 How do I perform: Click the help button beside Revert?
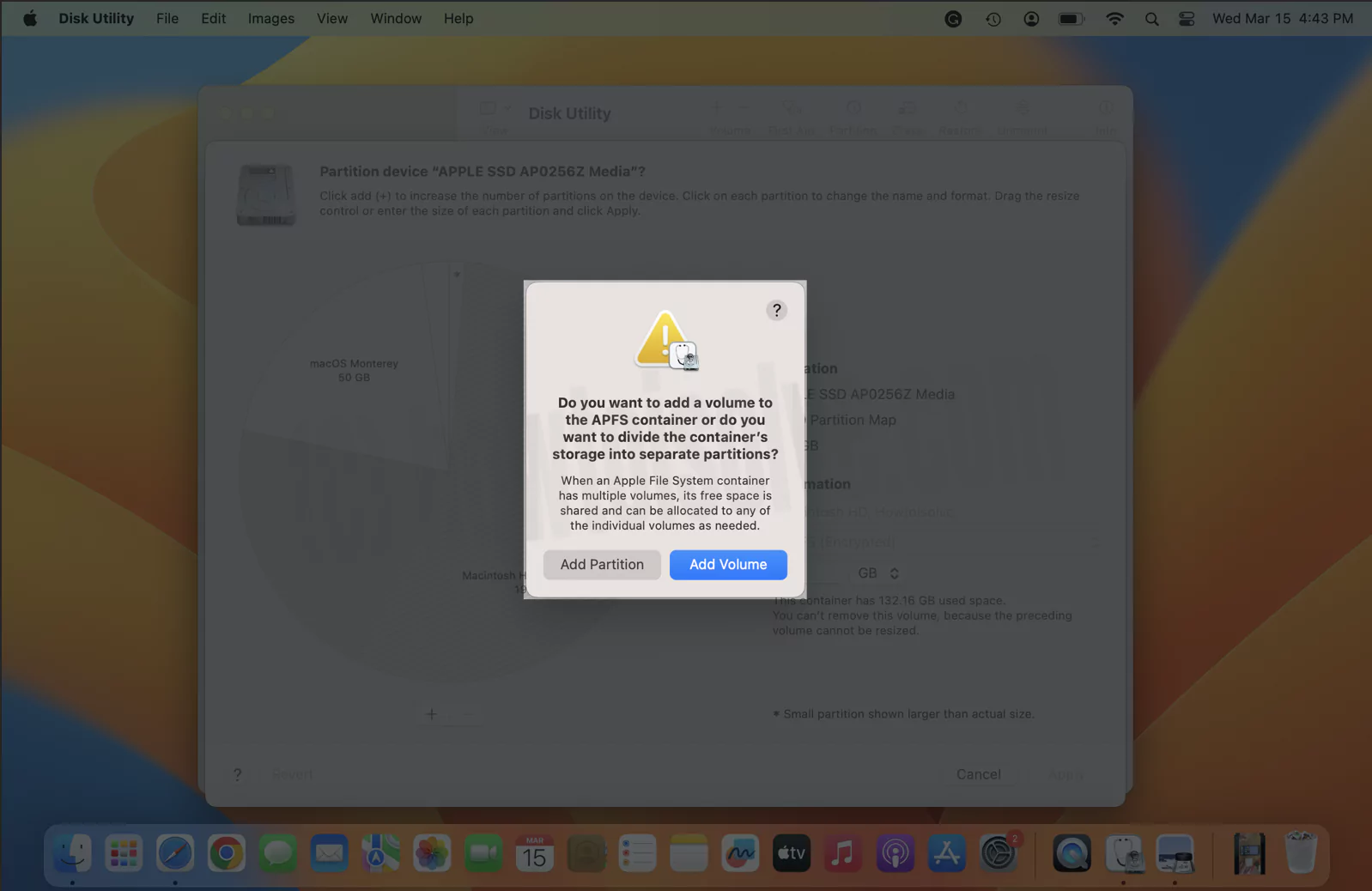(238, 774)
